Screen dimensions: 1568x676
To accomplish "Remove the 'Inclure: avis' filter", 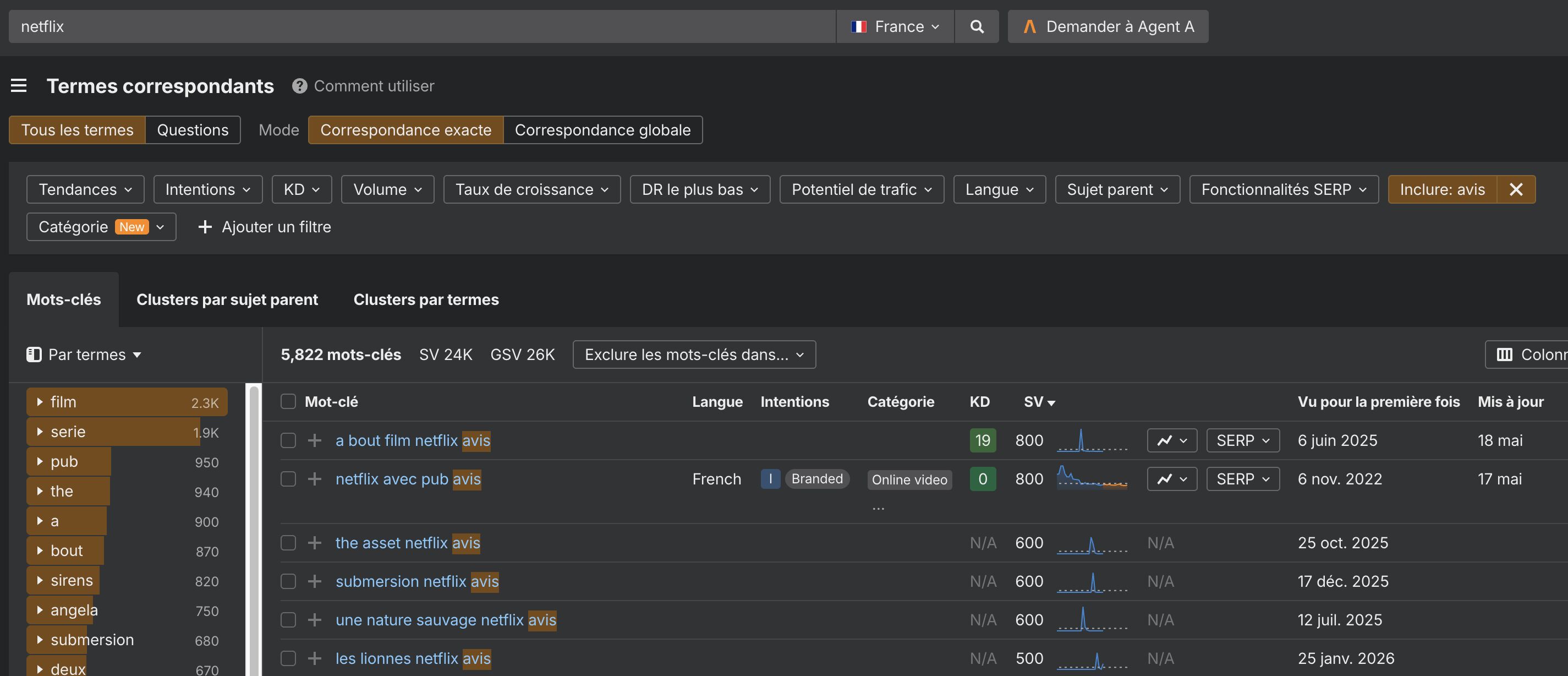I will tap(1516, 189).
